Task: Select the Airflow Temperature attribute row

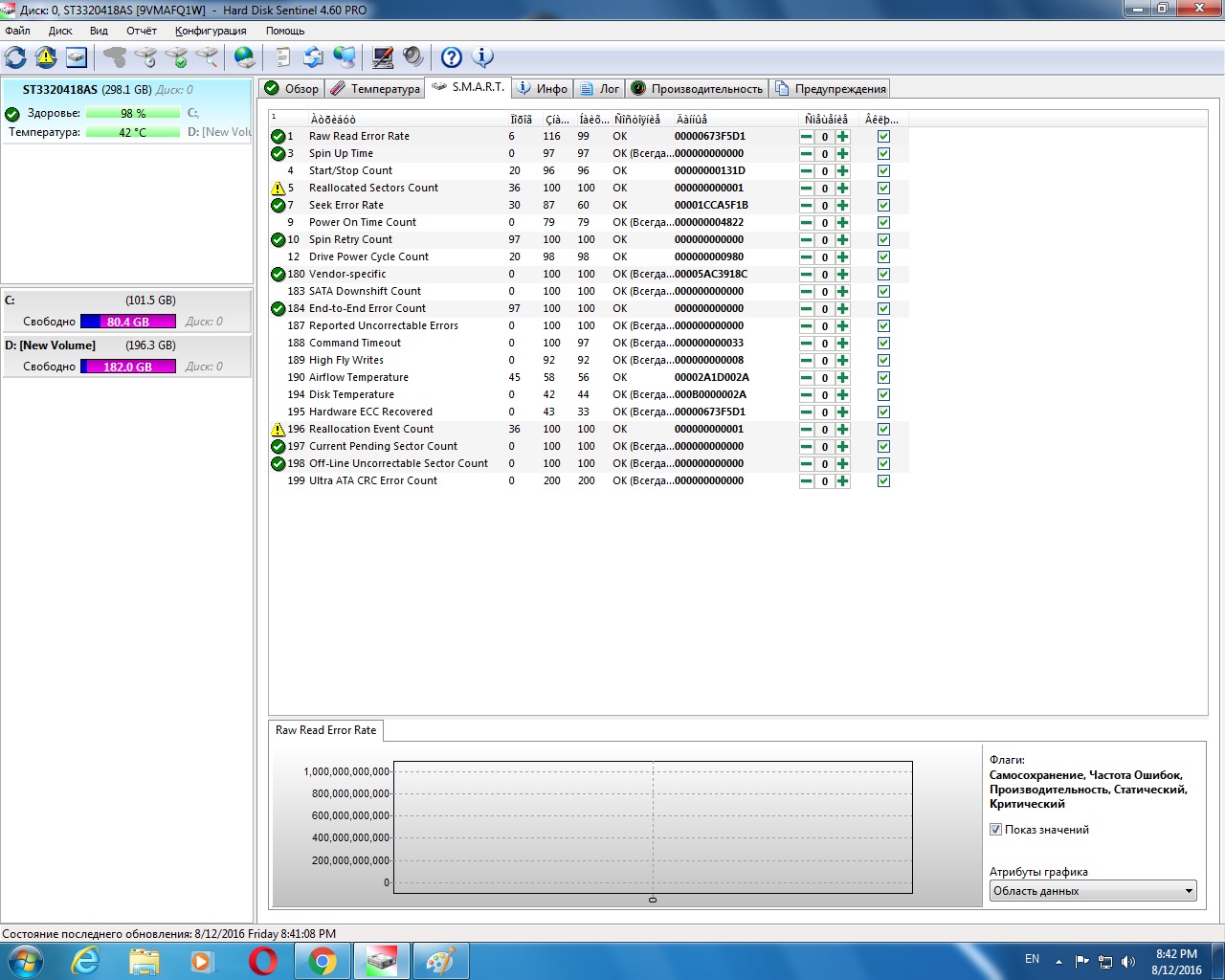Action: [358, 377]
